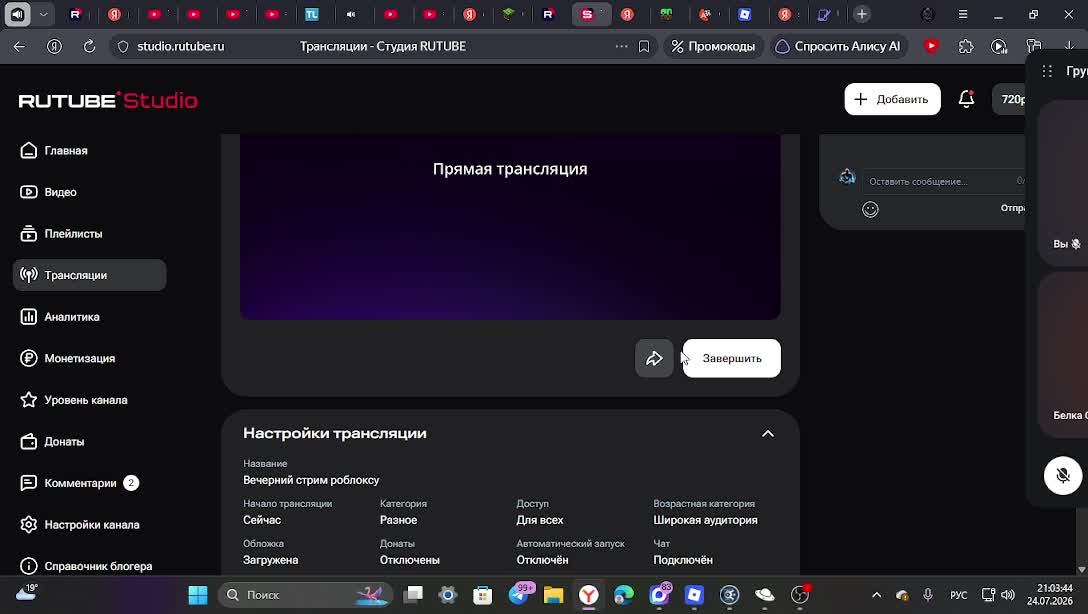
Task: Open Microsoft Edge from taskbar
Action: click(624, 595)
